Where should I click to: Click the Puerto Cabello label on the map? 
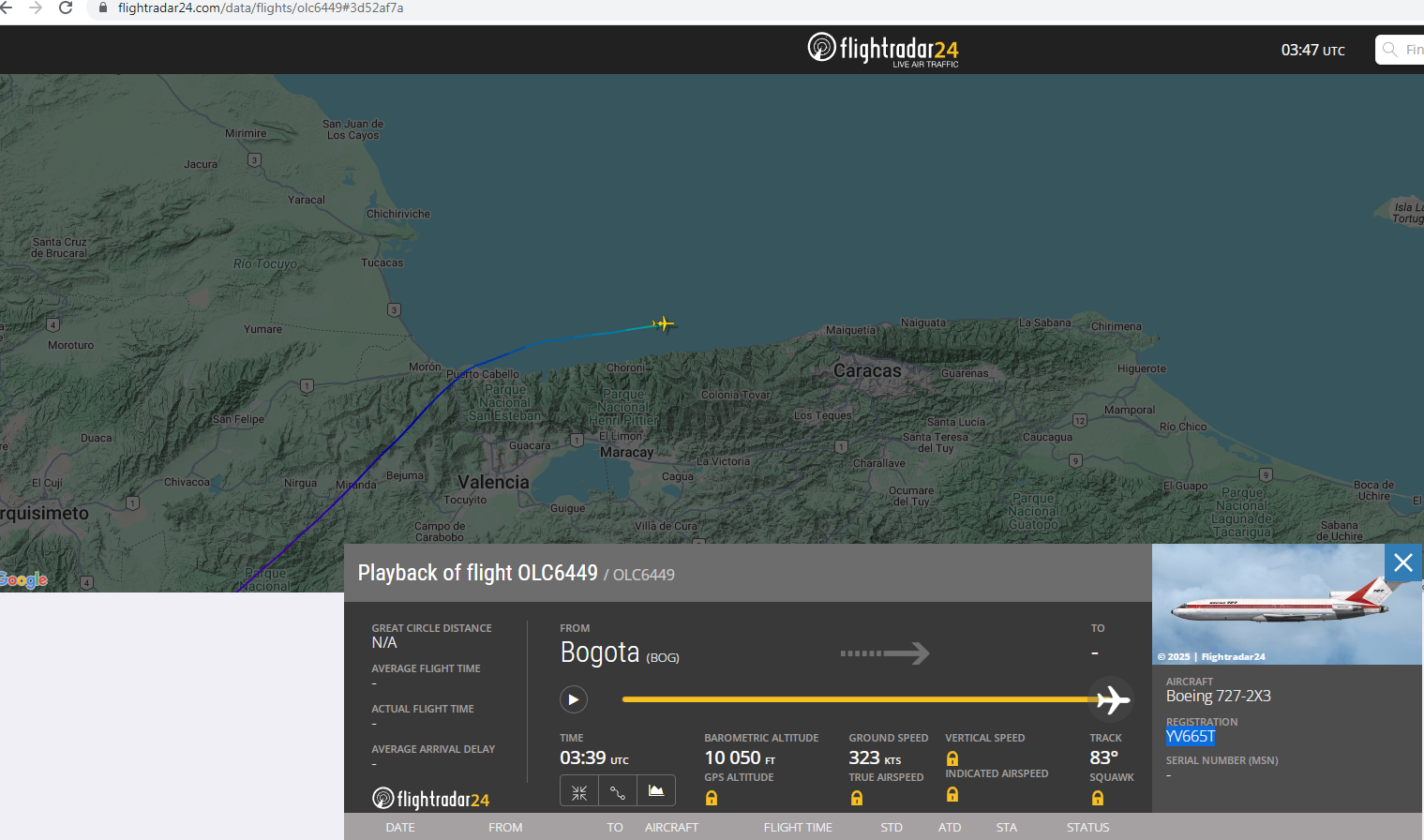pyautogui.click(x=483, y=374)
